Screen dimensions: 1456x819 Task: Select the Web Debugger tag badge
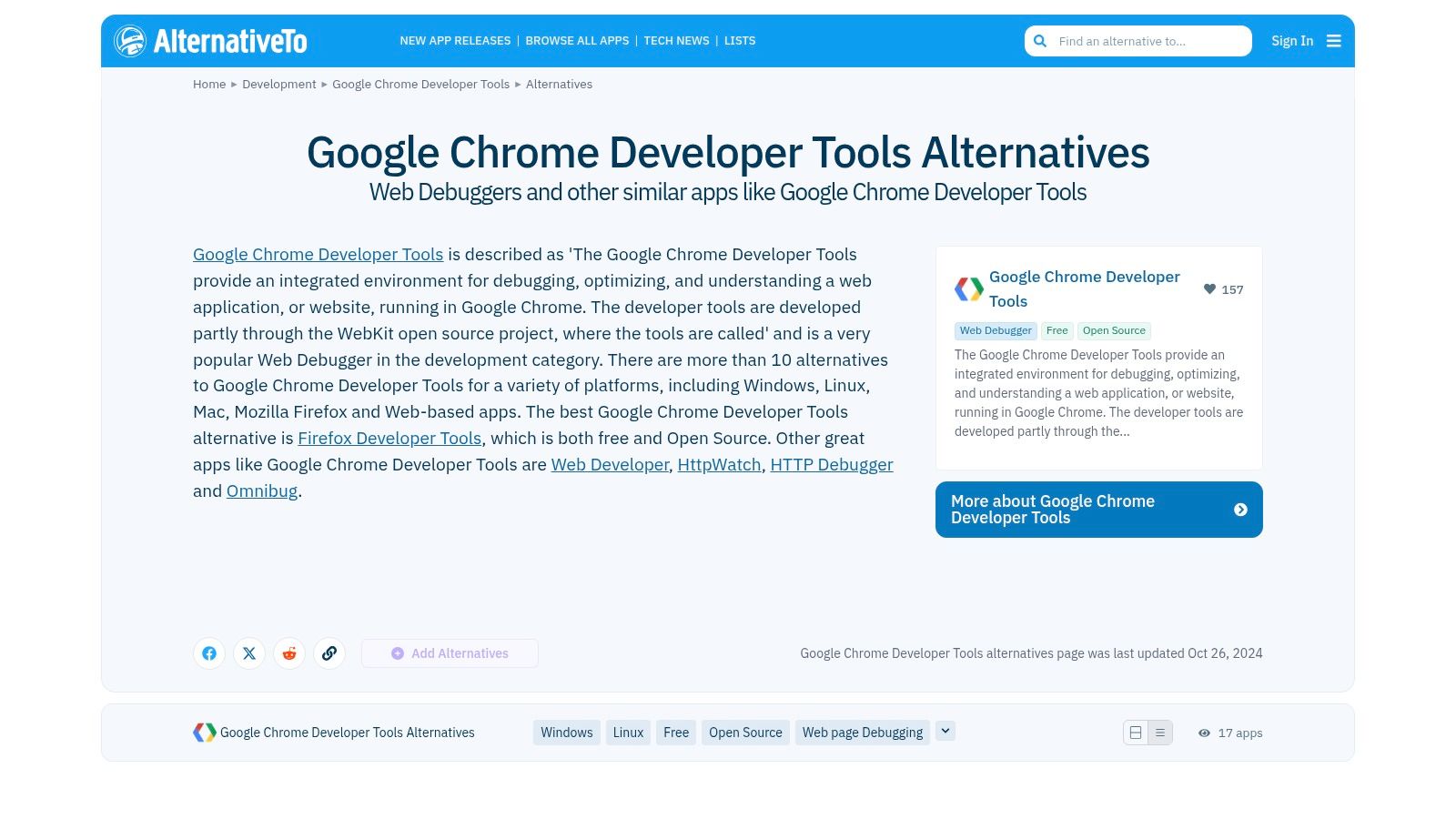(x=995, y=330)
